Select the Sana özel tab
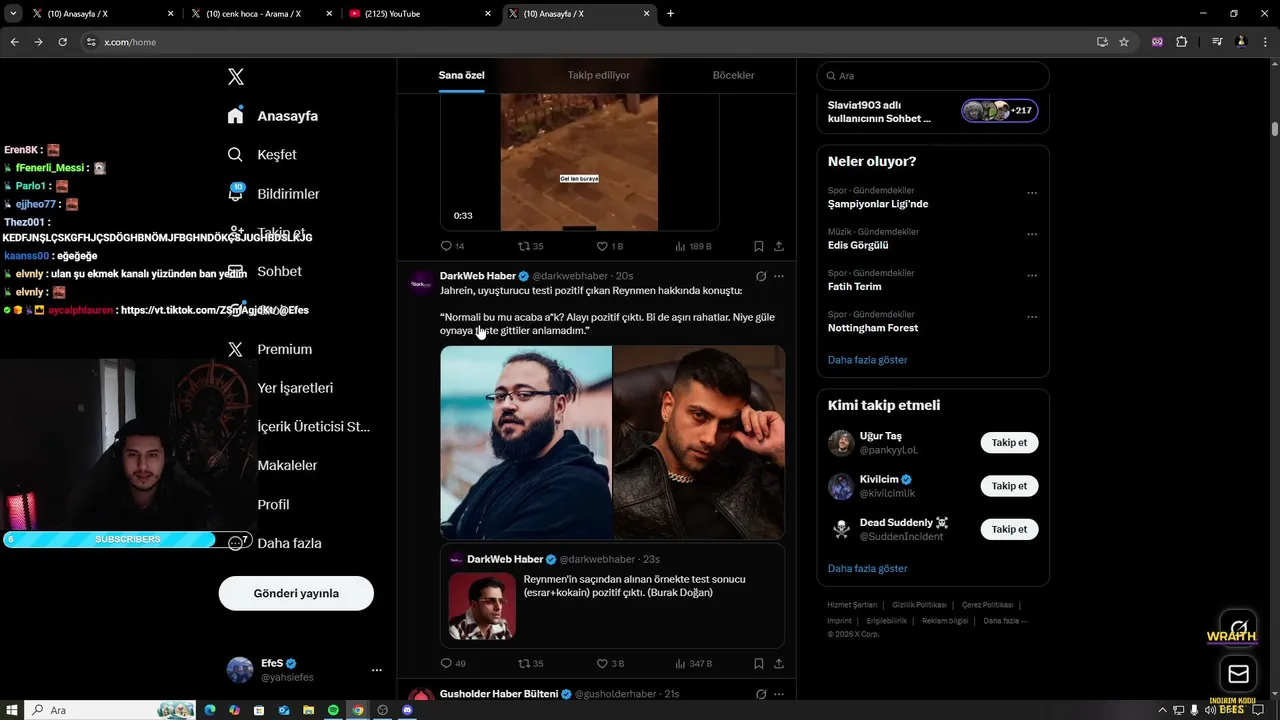The width and height of the screenshot is (1280, 720). coord(461,76)
